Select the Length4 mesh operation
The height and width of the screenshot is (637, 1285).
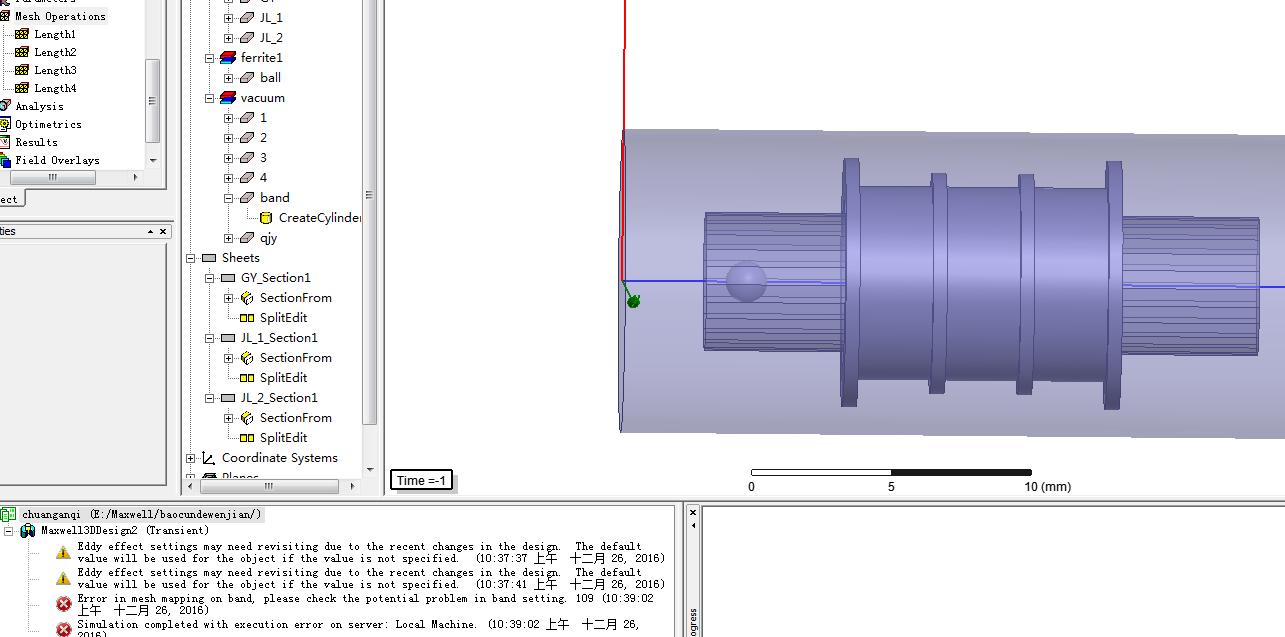click(55, 88)
